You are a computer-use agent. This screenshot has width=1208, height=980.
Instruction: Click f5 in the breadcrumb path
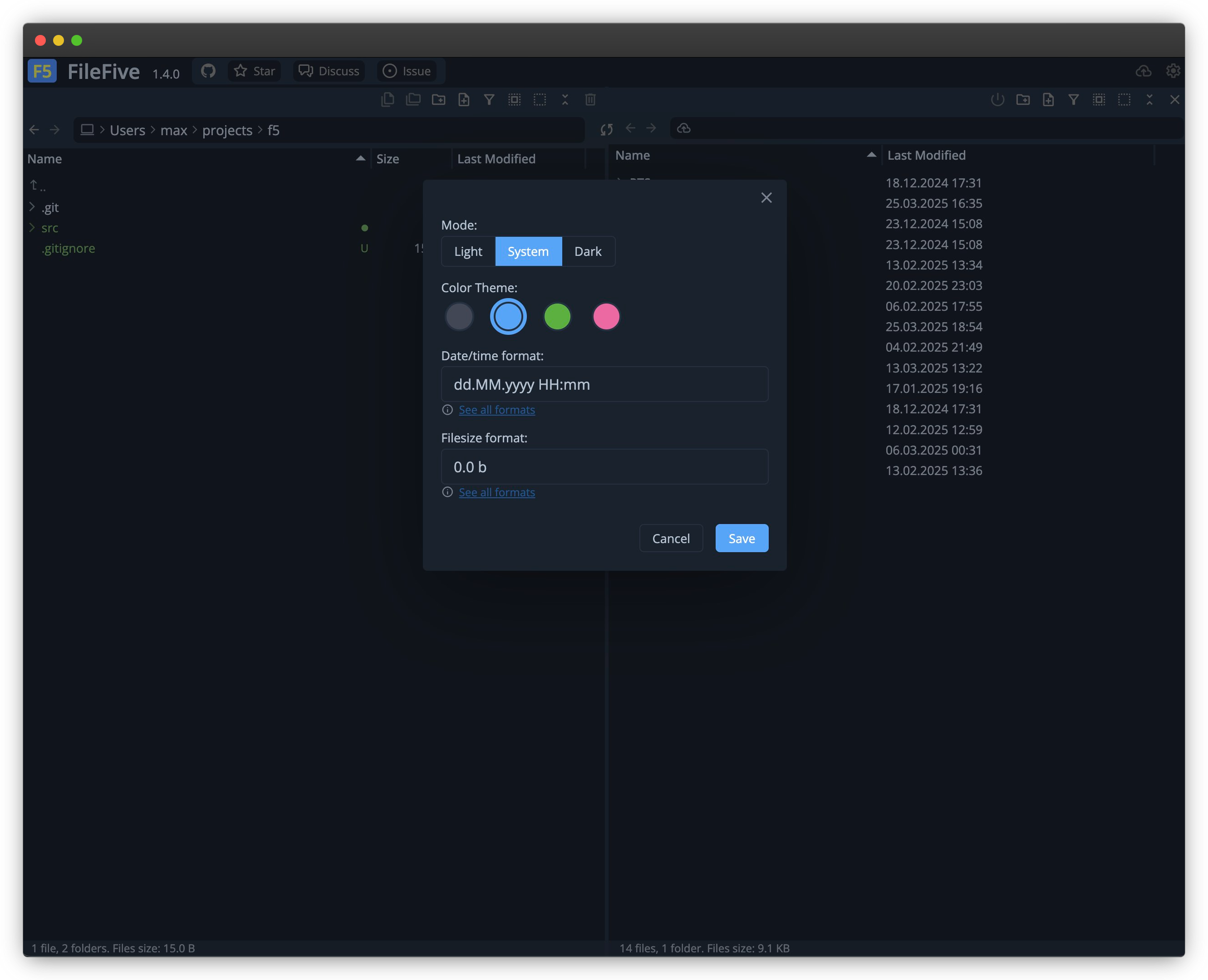pos(273,130)
